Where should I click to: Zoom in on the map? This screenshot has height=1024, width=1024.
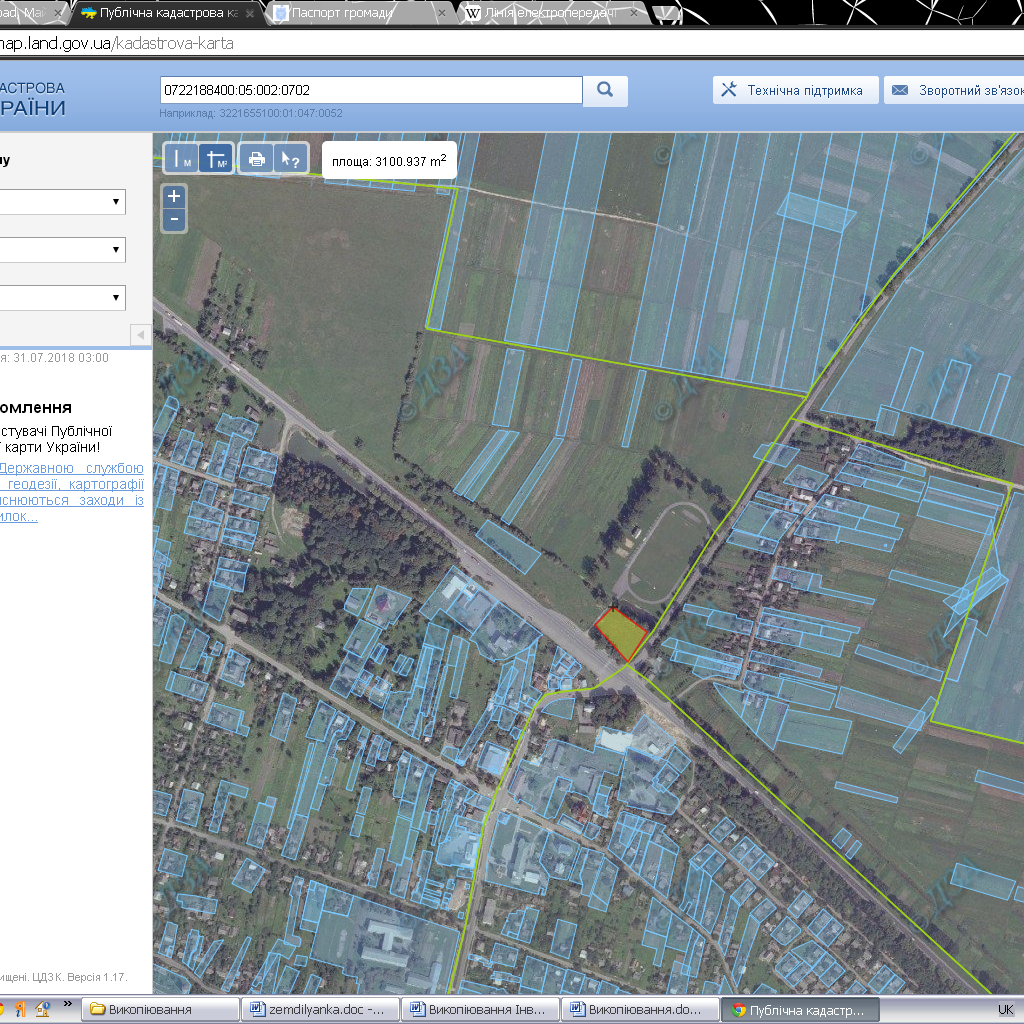pos(174,196)
